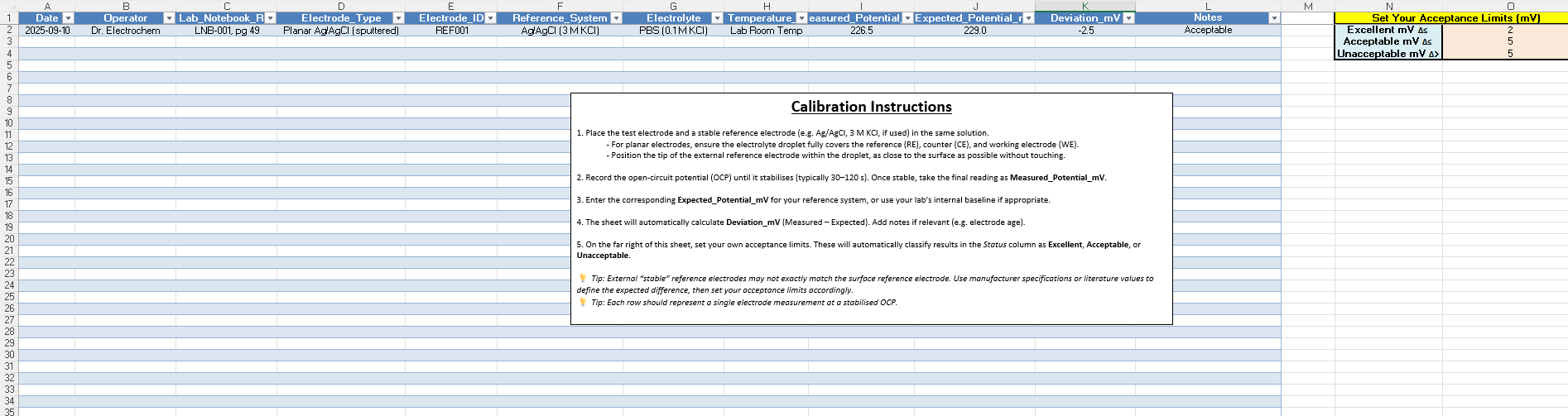Open the Date column filter dropdown

coord(69,18)
